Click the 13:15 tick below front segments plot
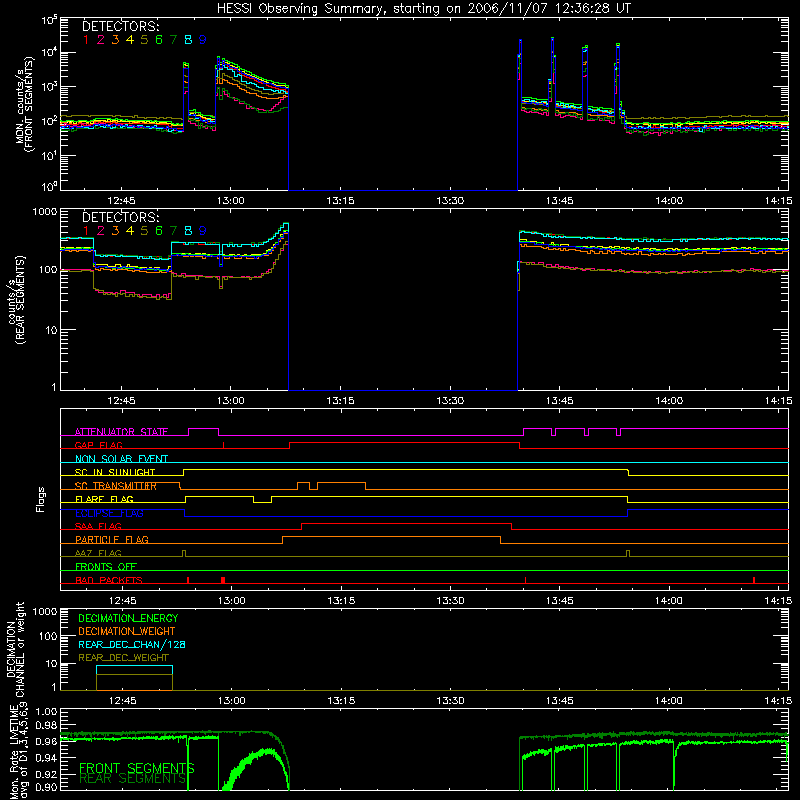 point(340,201)
